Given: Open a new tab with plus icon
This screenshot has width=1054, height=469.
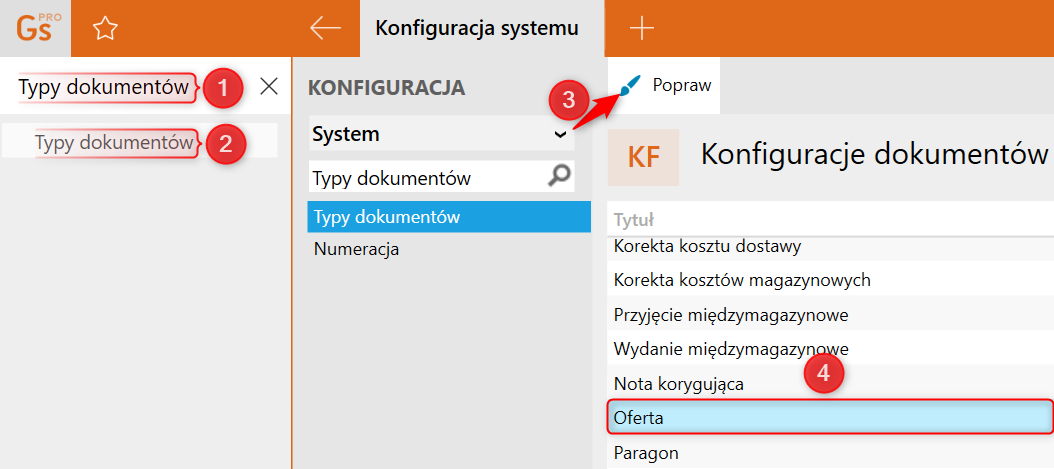Looking at the screenshot, I should 641,29.
